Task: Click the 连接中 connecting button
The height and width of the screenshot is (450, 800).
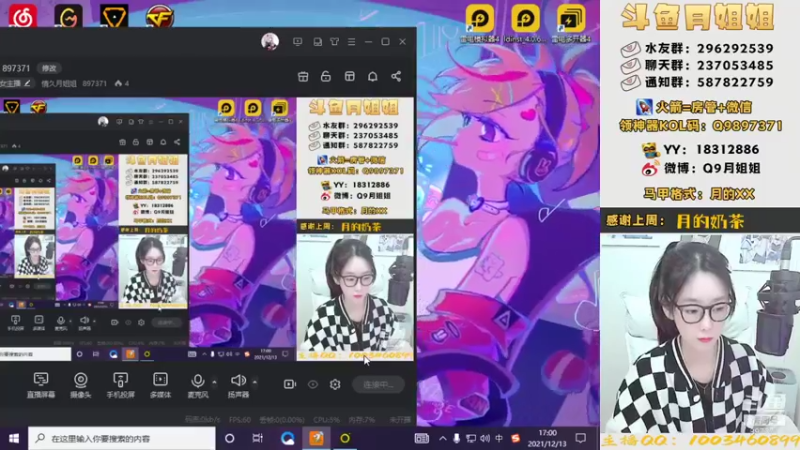Action: pyautogui.click(x=379, y=384)
